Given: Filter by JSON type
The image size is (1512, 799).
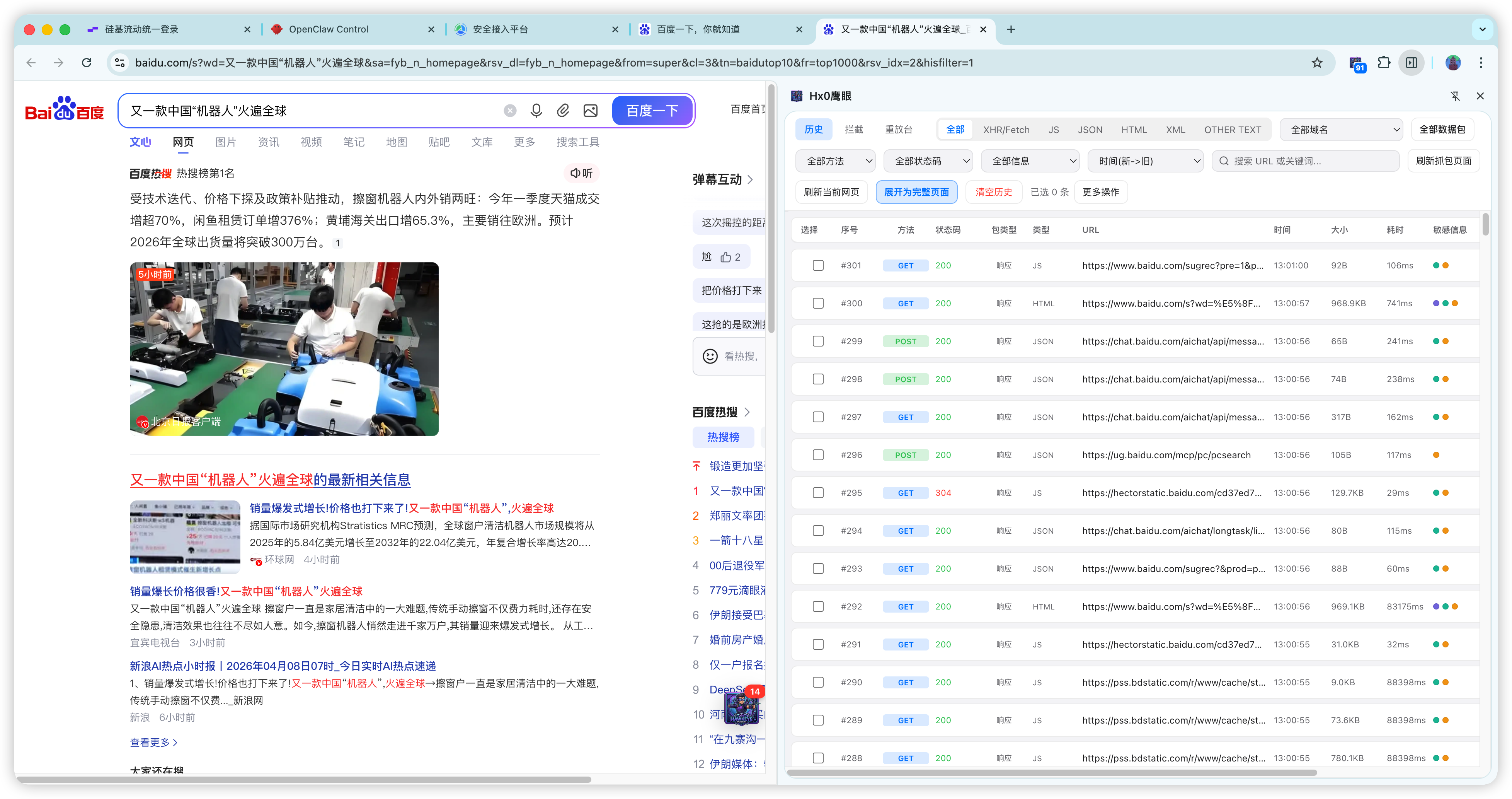Looking at the screenshot, I should [x=1090, y=130].
